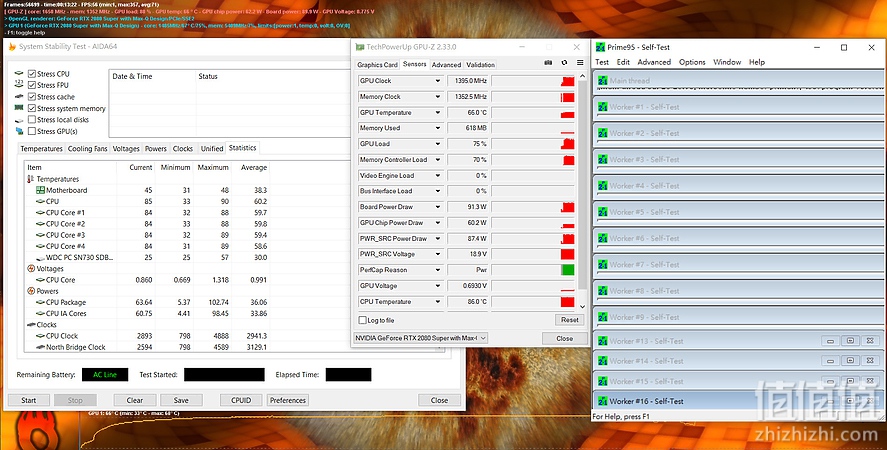
Task: Toggle the Stress cache checkbox
Action: pyautogui.click(x=32, y=97)
